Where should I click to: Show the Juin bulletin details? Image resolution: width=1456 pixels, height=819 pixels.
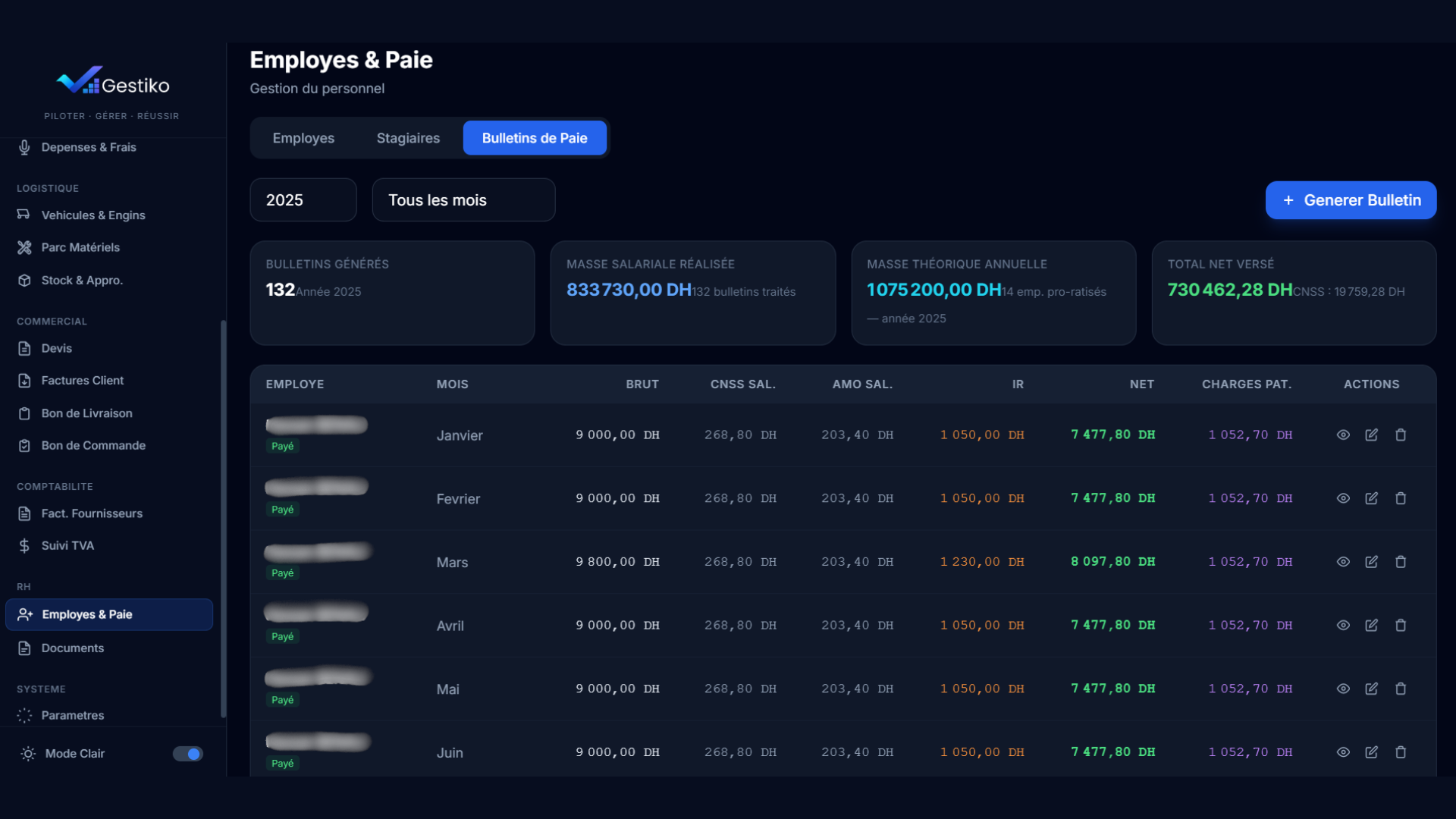pos(1343,752)
